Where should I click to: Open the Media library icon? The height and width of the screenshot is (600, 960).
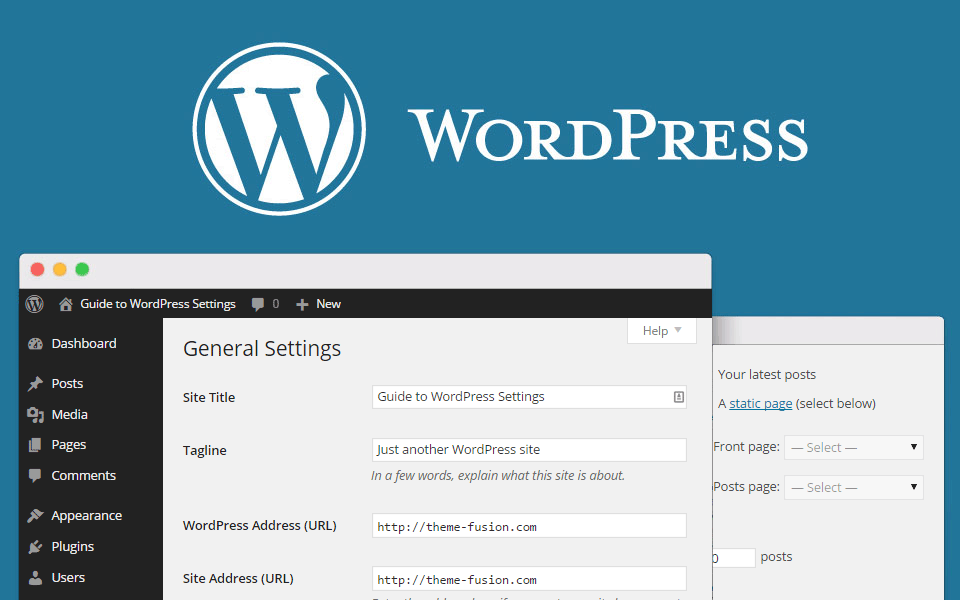[35, 414]
